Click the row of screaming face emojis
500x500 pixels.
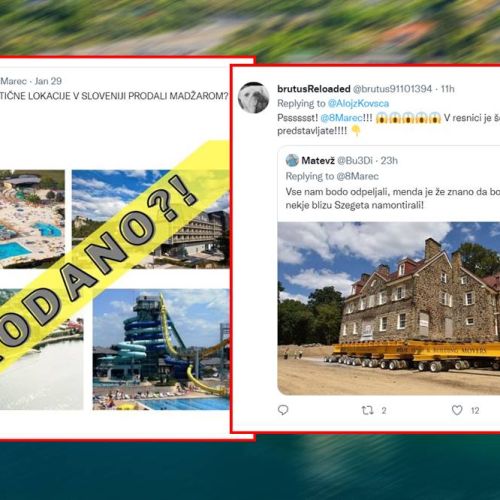(x=408, y=118)
